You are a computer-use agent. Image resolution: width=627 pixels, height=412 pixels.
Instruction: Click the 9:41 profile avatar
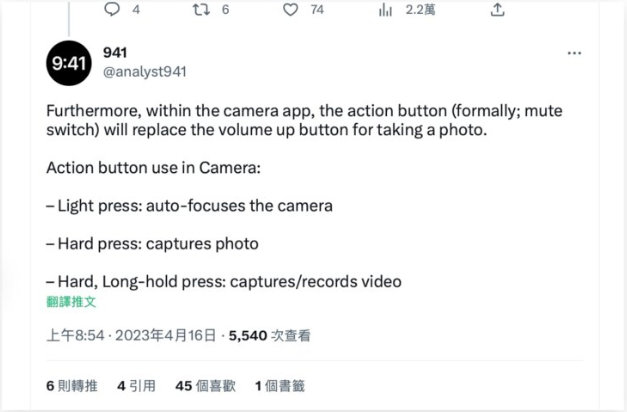[69, 63]
